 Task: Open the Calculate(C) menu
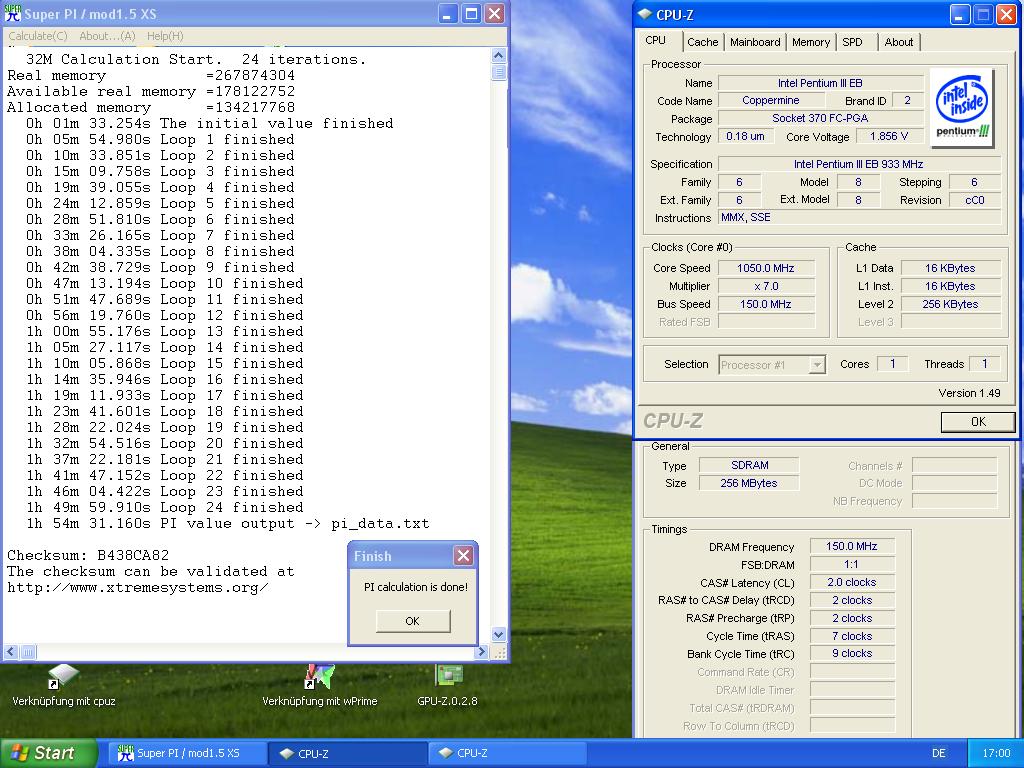click(x=37, y=36)
